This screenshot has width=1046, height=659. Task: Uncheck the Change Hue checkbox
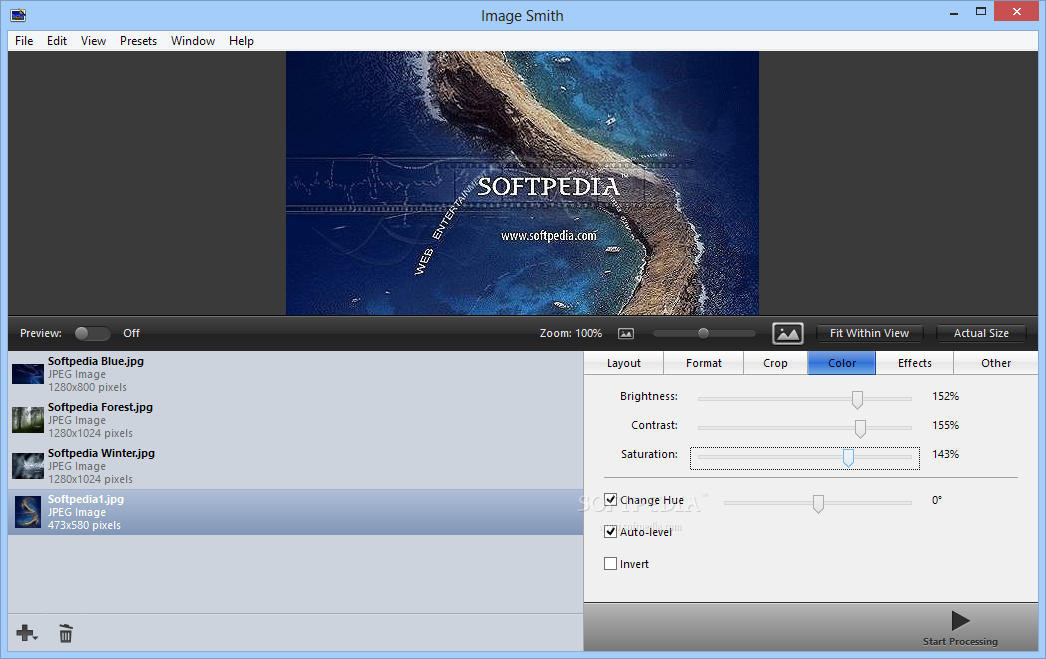pos(610,500)
